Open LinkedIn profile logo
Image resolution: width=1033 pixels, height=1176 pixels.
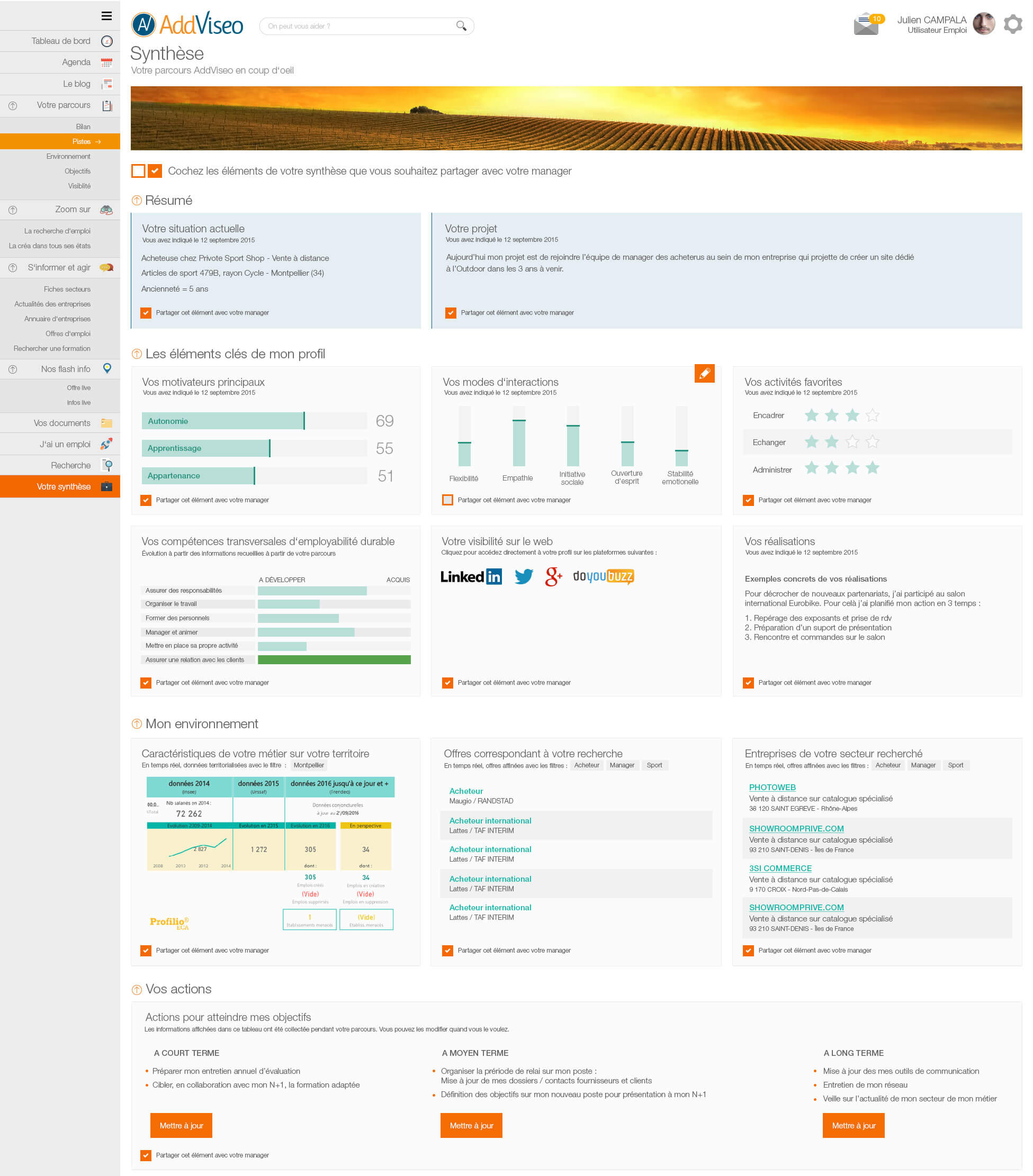click(471, 576)
